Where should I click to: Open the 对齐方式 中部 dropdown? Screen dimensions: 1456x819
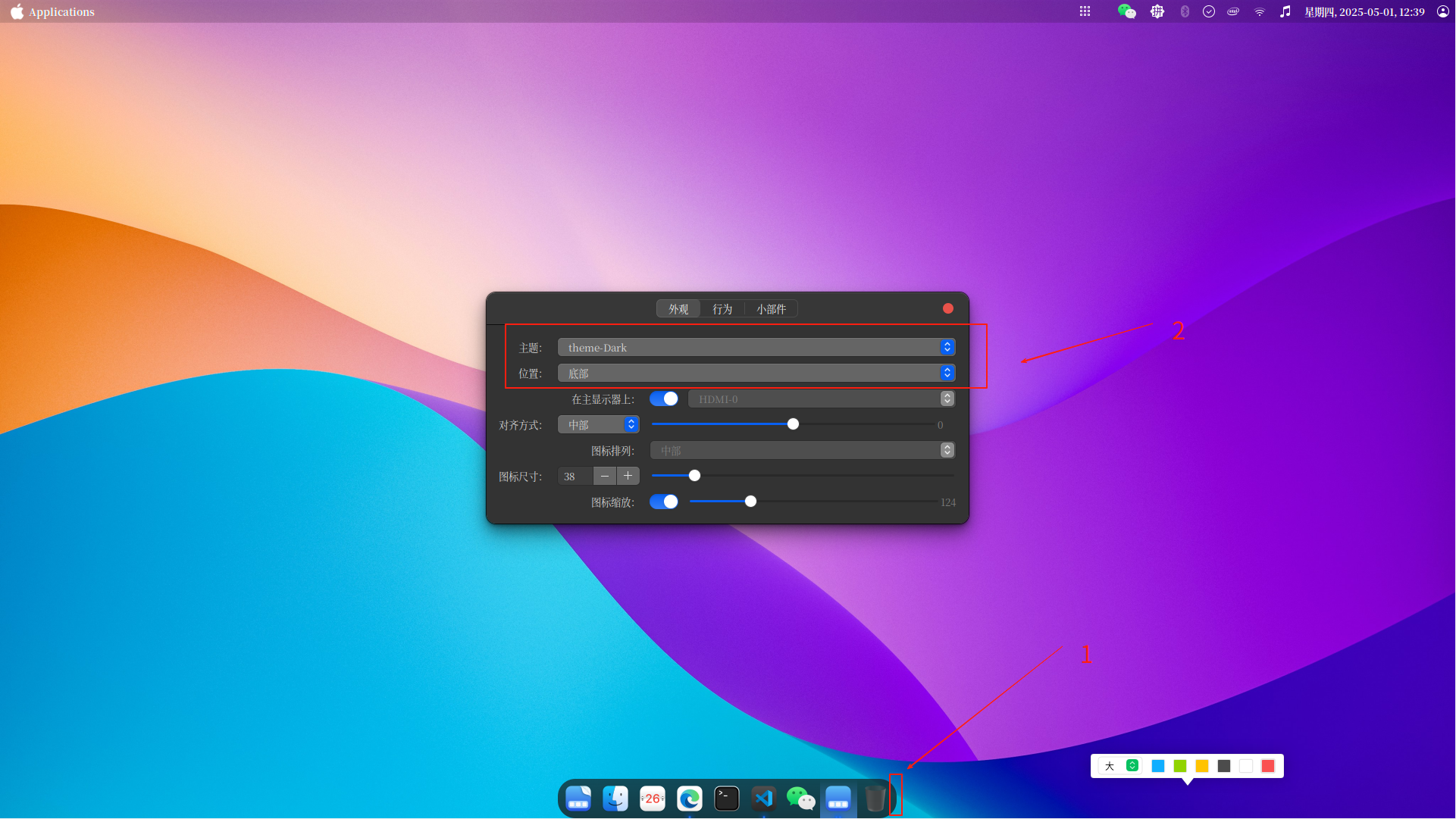[x=598, y=425]
